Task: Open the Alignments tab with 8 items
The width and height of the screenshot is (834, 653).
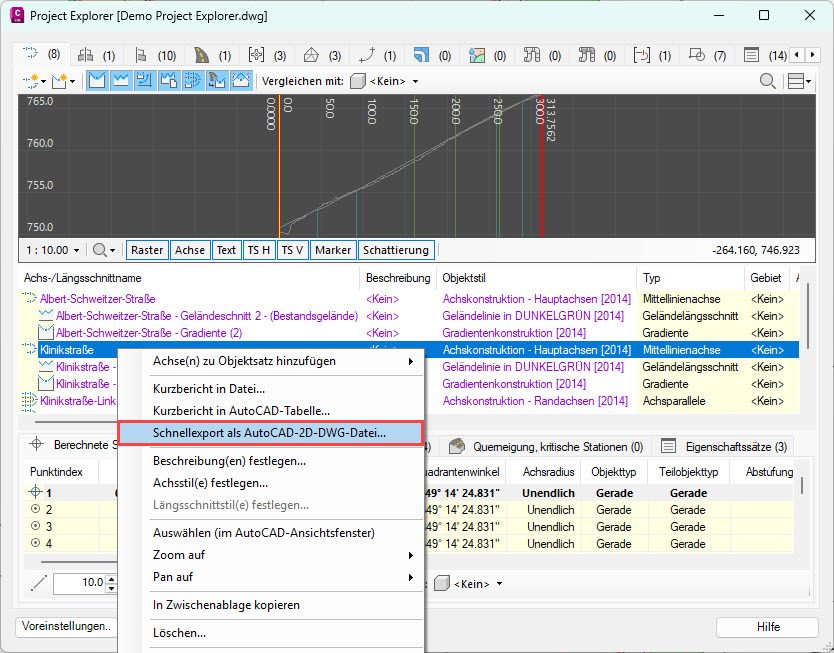Action: click(x=40, y=54)
